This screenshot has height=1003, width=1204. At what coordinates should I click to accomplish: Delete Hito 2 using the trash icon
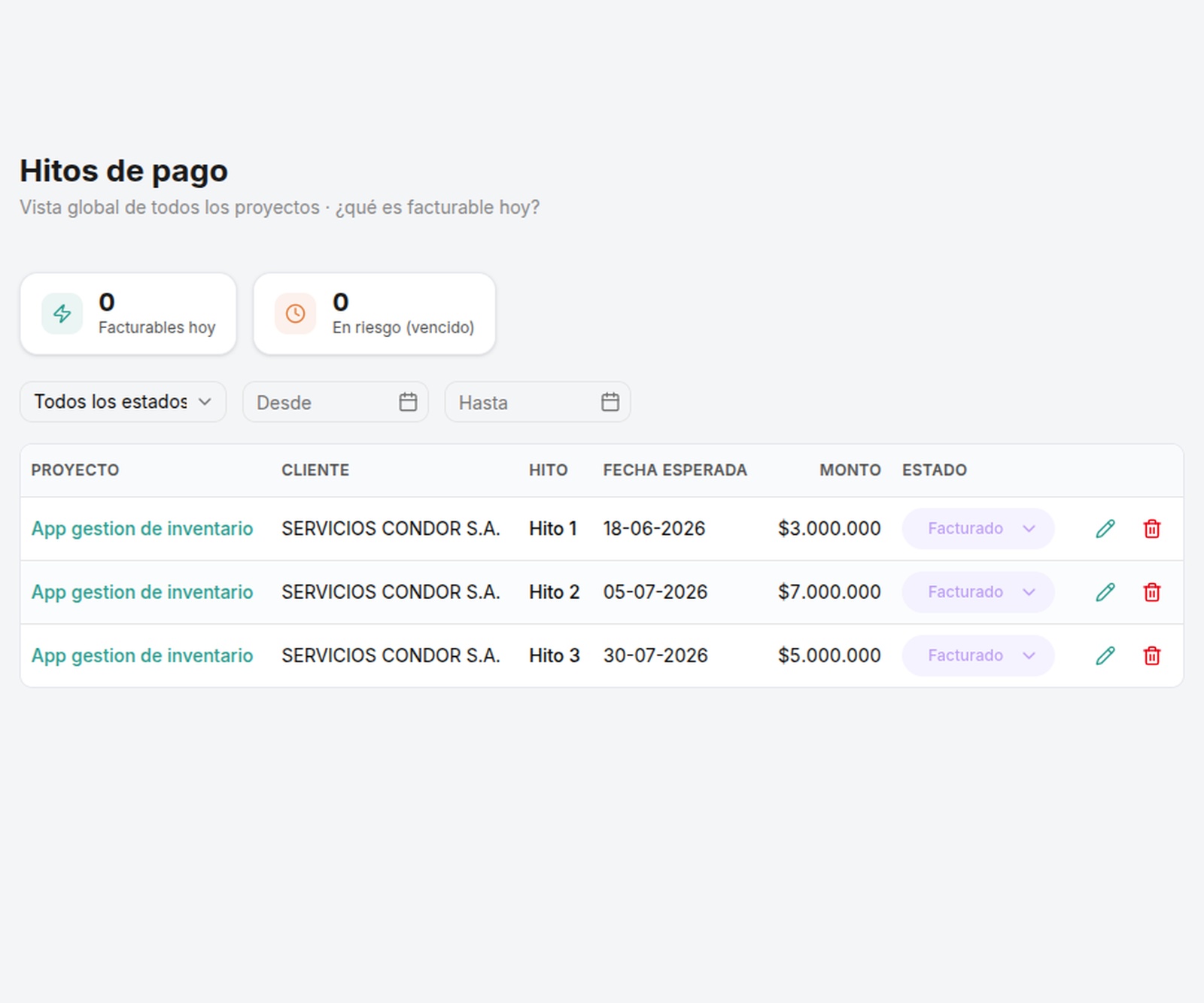pyautogui.click(x=1151, y=592)
